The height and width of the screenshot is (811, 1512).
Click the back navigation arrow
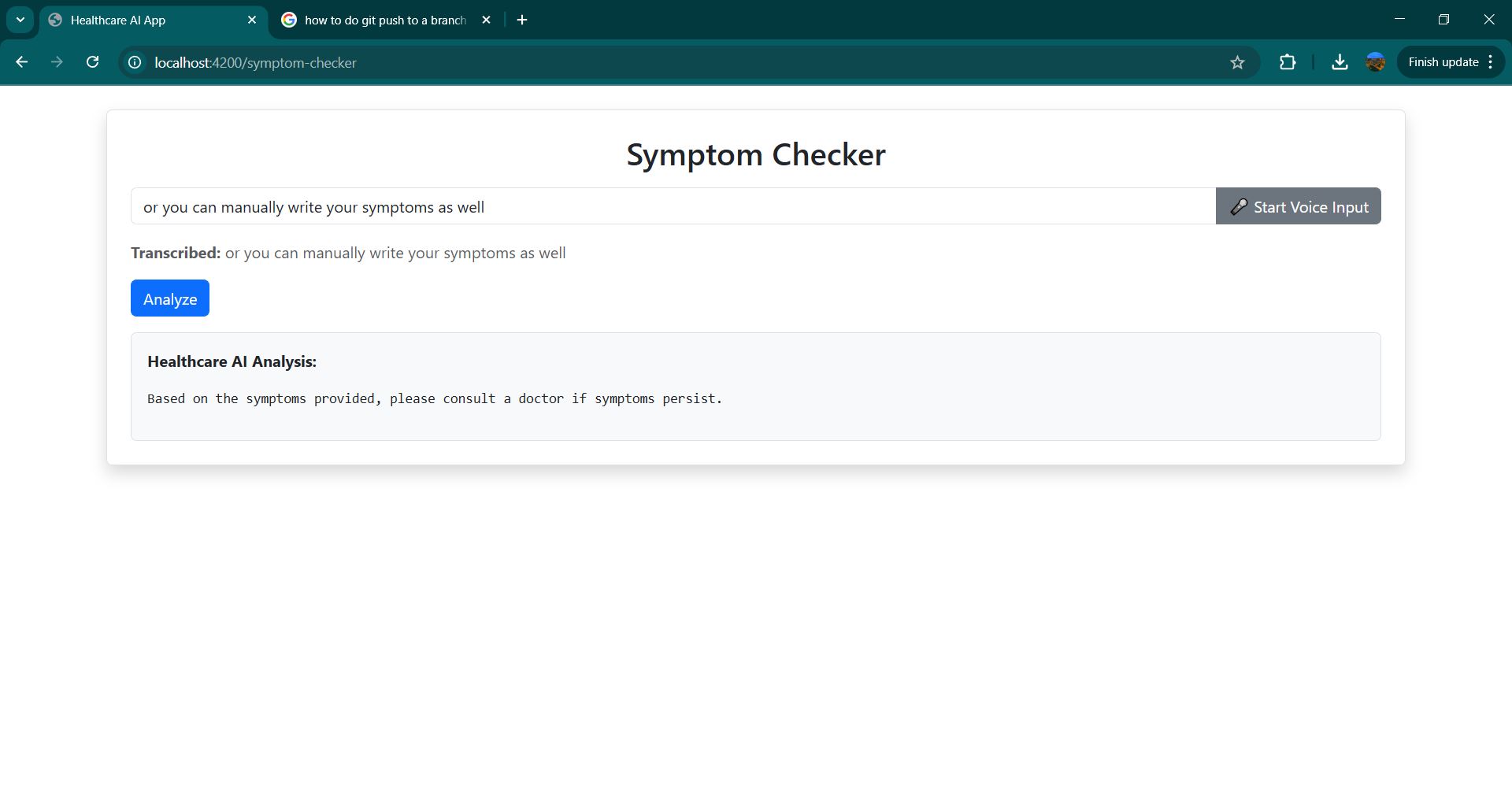21,62
